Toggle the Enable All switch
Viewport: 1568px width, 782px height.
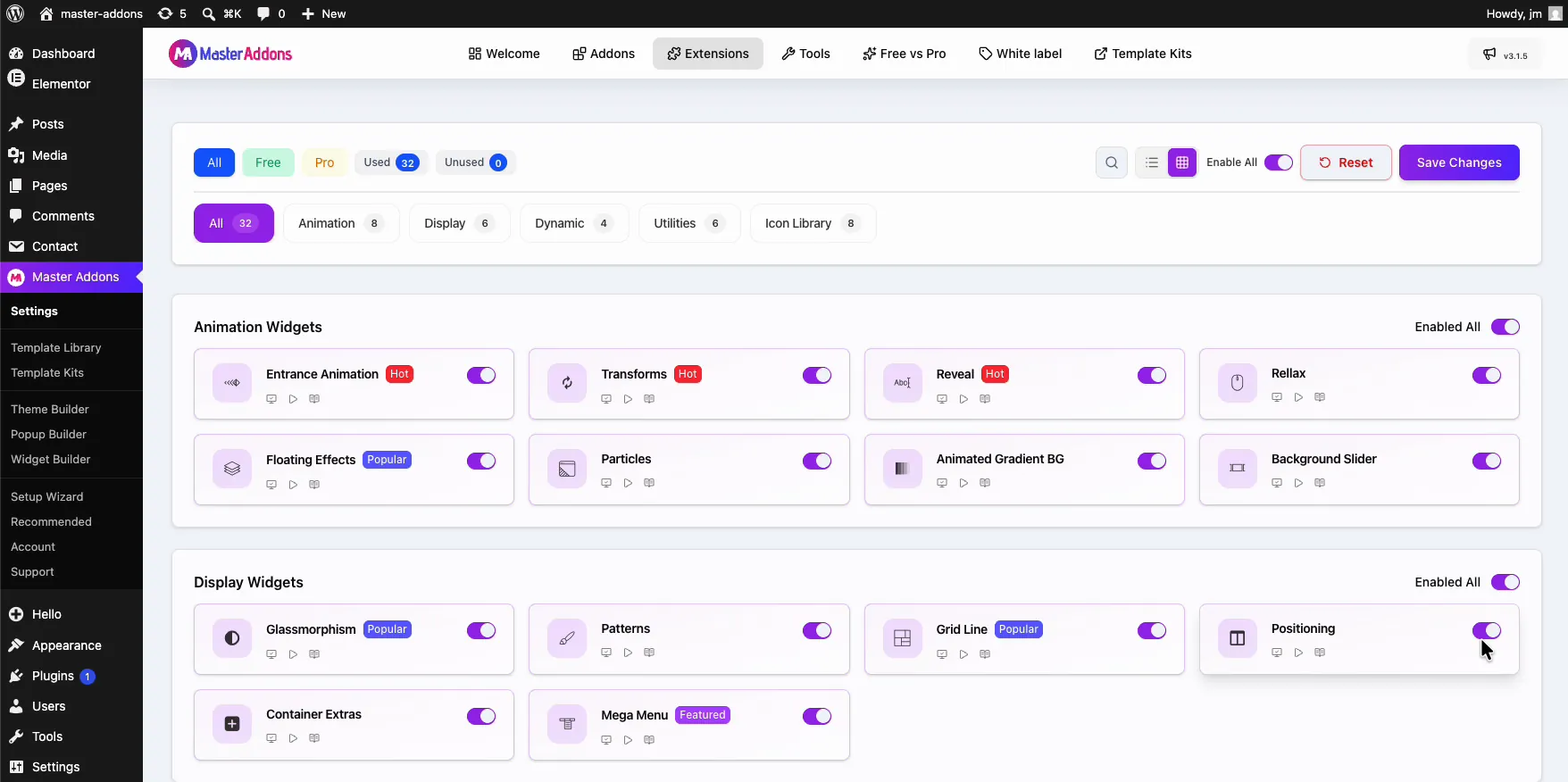[1279, 162]
